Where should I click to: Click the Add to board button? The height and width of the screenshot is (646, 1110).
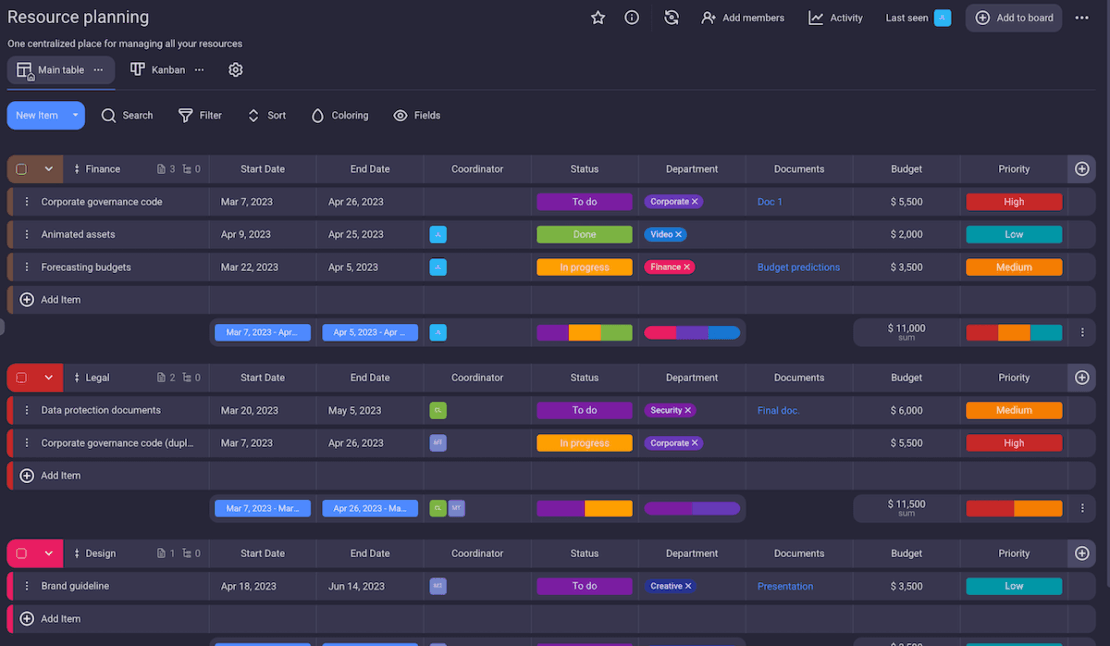click(1013, 17)
